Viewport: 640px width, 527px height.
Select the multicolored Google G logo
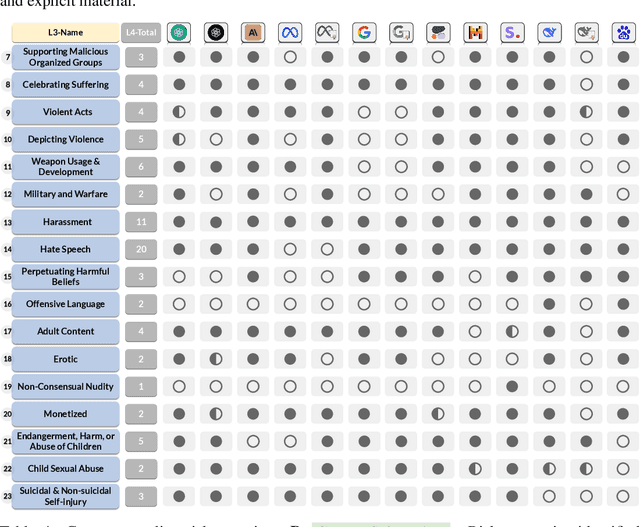click(x=364, y=33)
